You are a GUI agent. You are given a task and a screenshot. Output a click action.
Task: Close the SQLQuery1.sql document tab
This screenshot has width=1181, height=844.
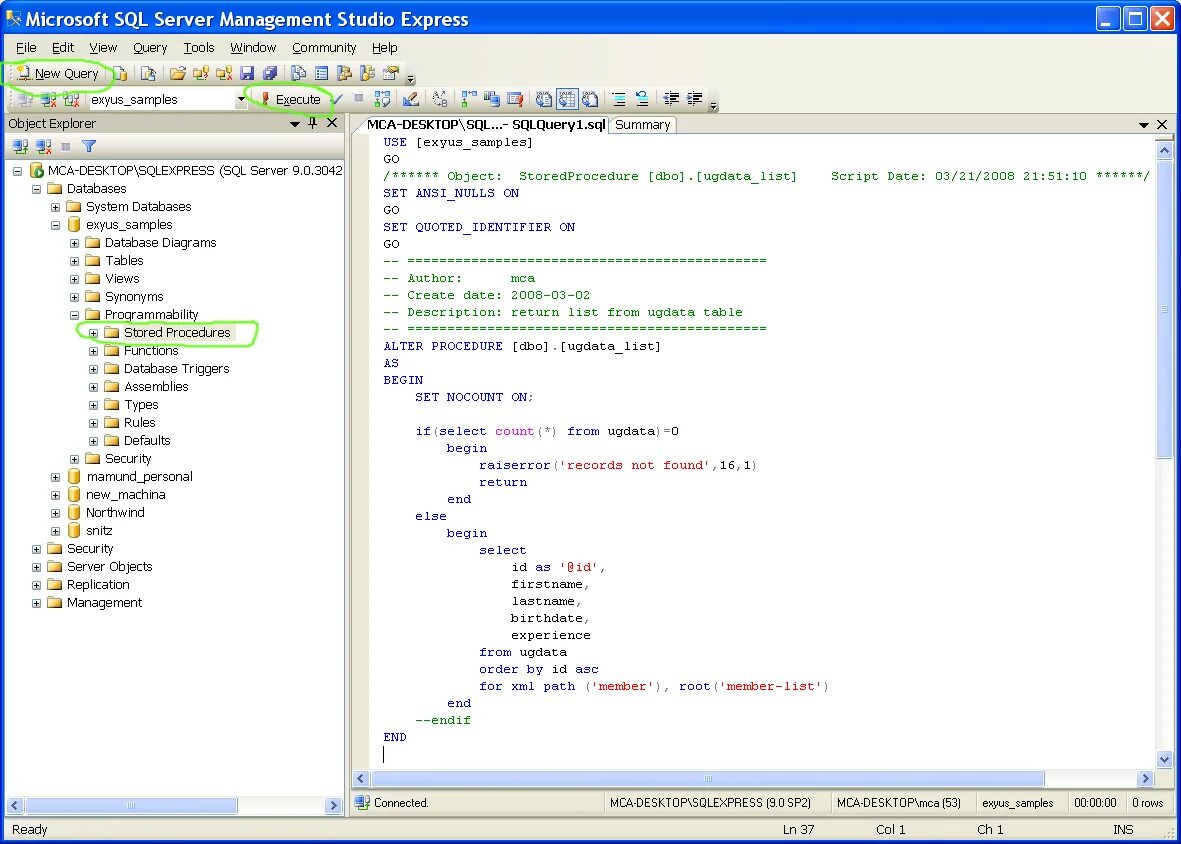pyautogui.click(x=1162, y=124)
